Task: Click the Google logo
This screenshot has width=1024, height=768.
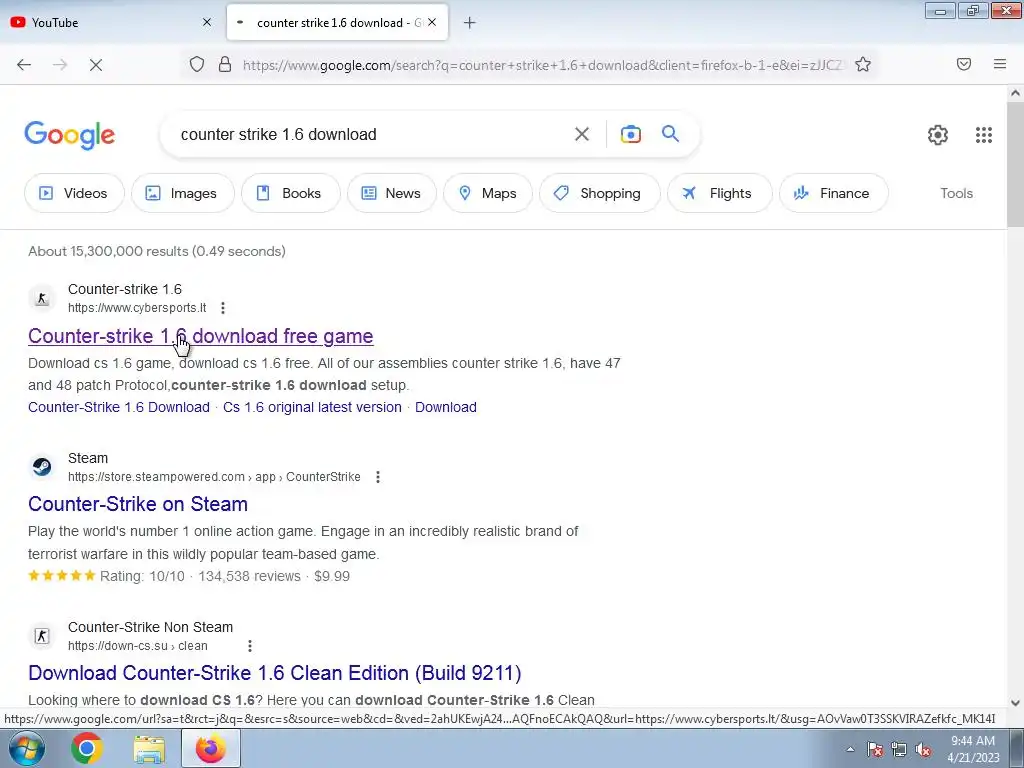Action: (70, 135)
